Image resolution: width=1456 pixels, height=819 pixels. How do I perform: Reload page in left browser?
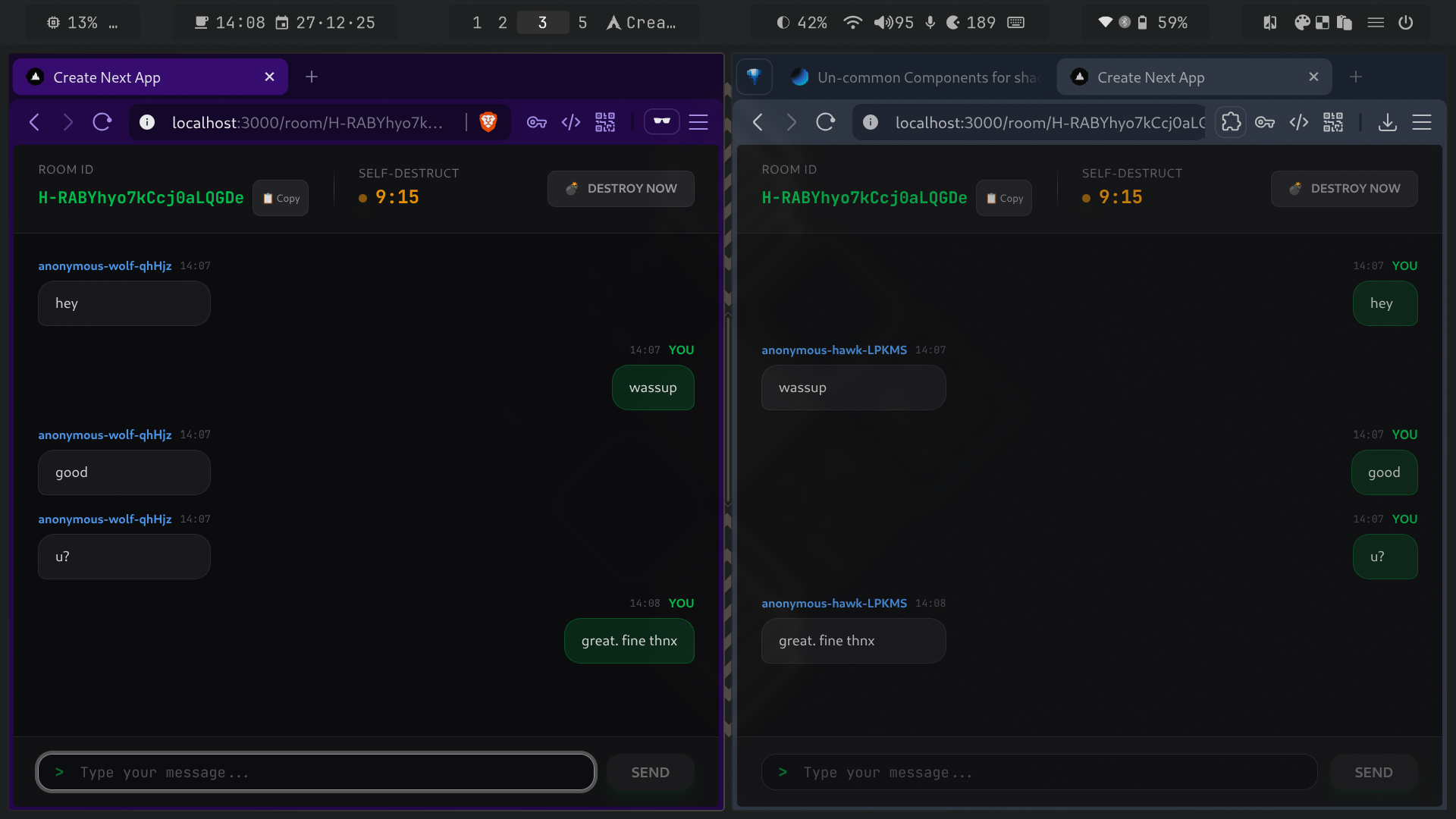pos(102,122)
